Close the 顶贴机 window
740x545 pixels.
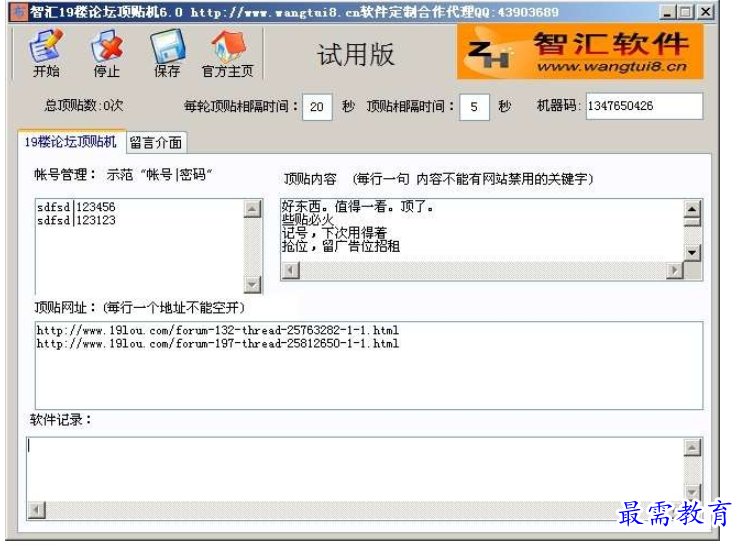click(706, 12)
